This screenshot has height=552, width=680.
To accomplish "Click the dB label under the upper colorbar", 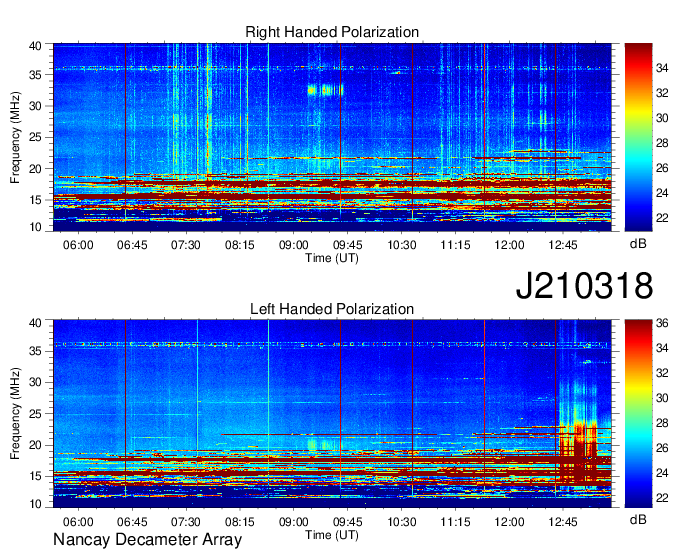I will (638, 244).
